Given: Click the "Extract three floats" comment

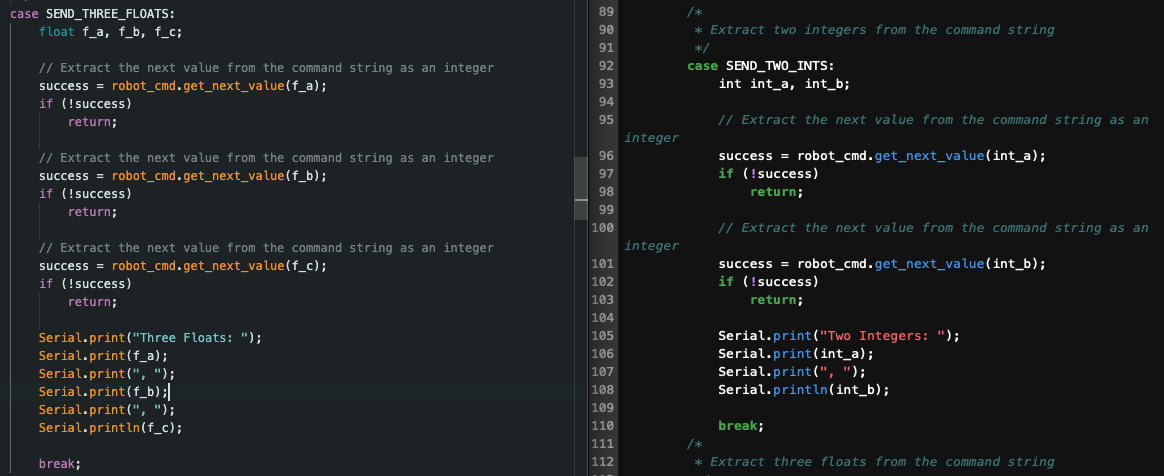Looking at the screenshot, I should (881, 462).
